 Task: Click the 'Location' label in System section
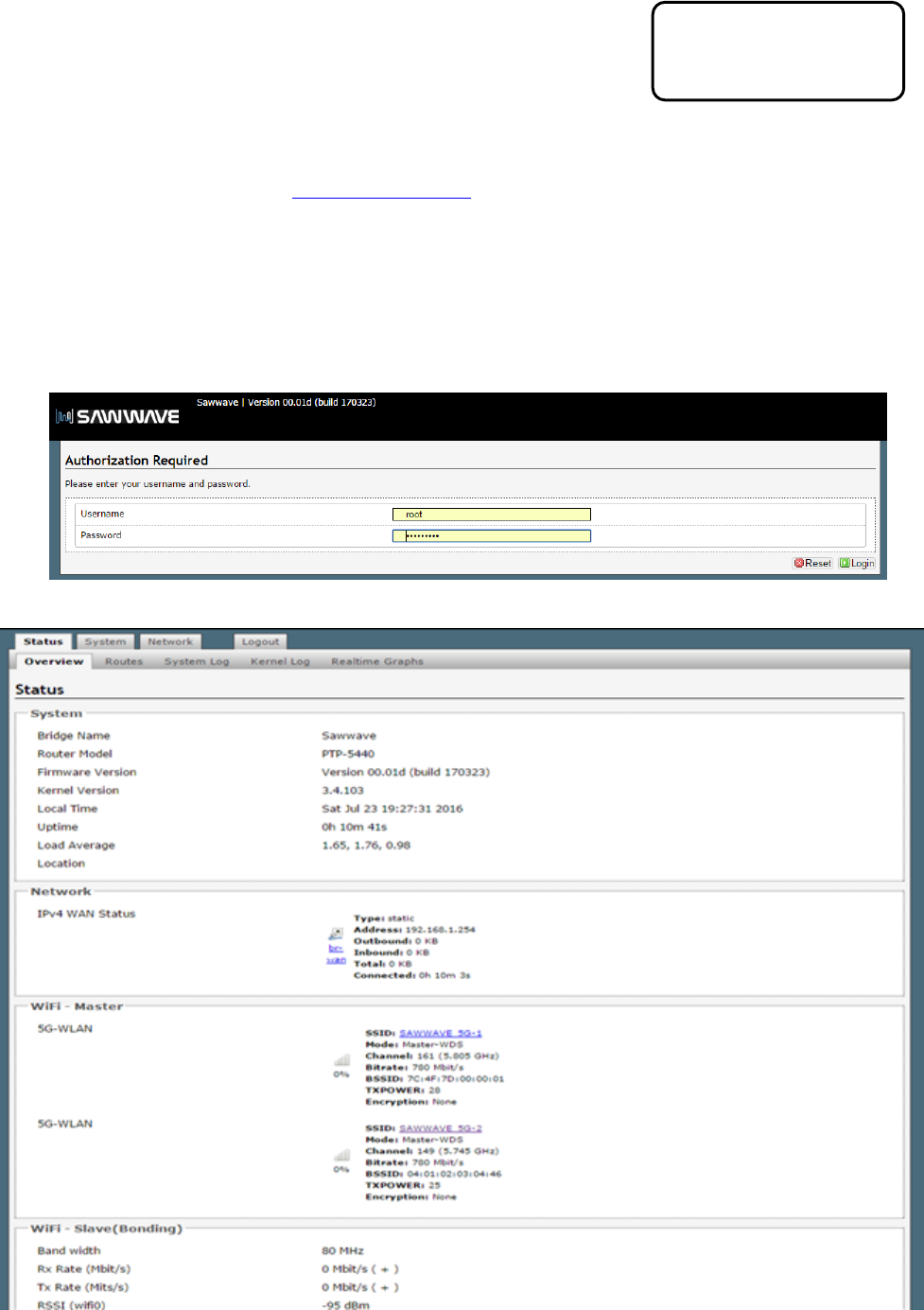pyautogui.click(x=61, y=864)
